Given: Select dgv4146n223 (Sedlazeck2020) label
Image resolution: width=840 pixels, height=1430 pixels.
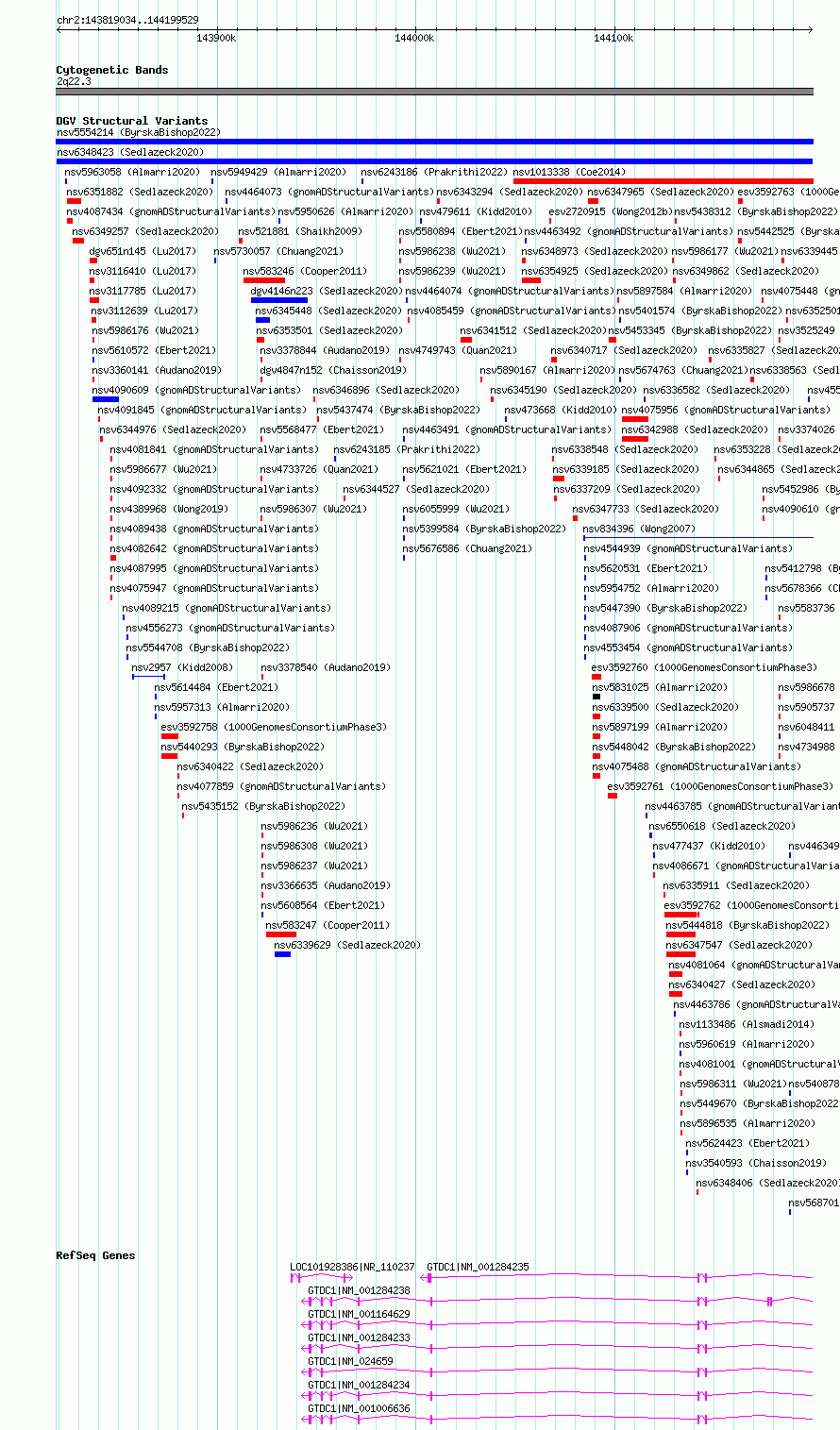Looking at the screenshot, I should click(326, 291).
